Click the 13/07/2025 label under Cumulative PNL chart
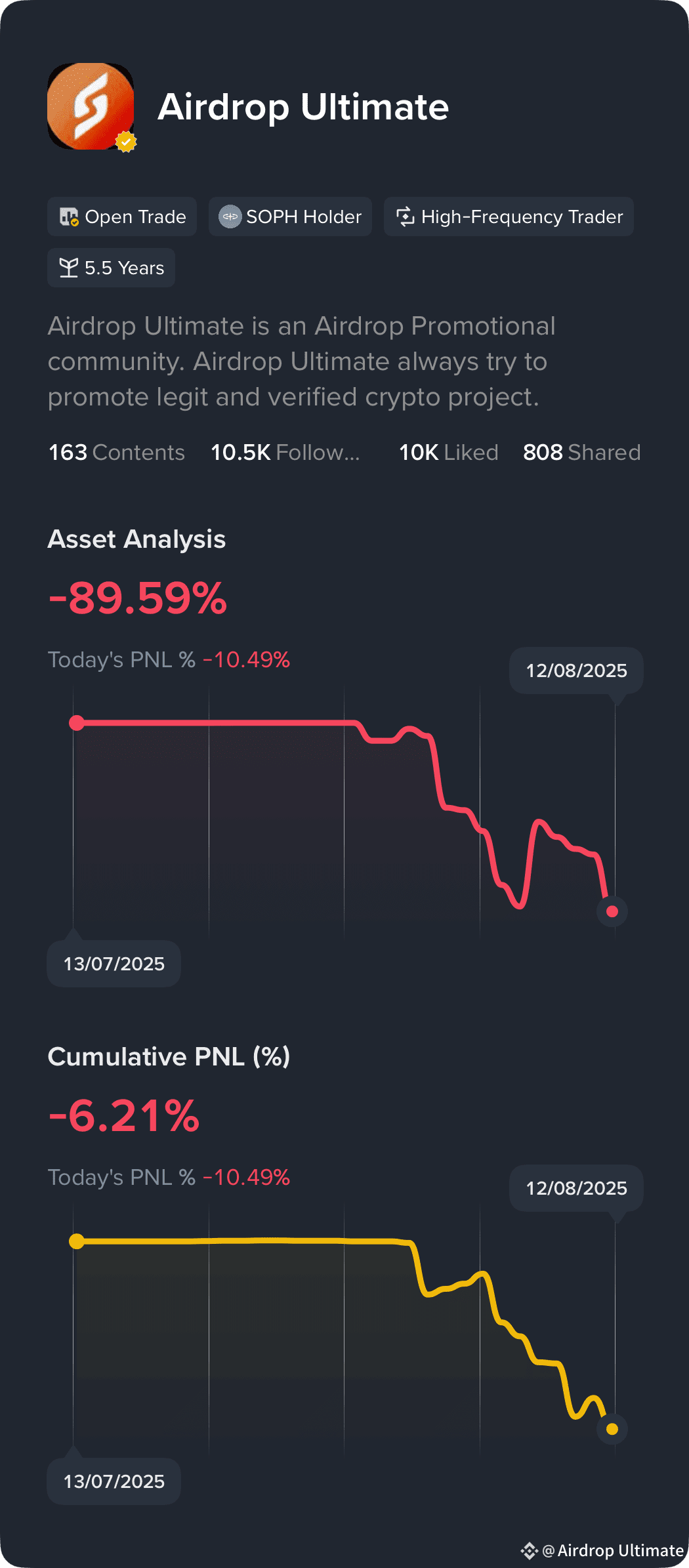The image size is (689, 1568). click(114, 1481)
